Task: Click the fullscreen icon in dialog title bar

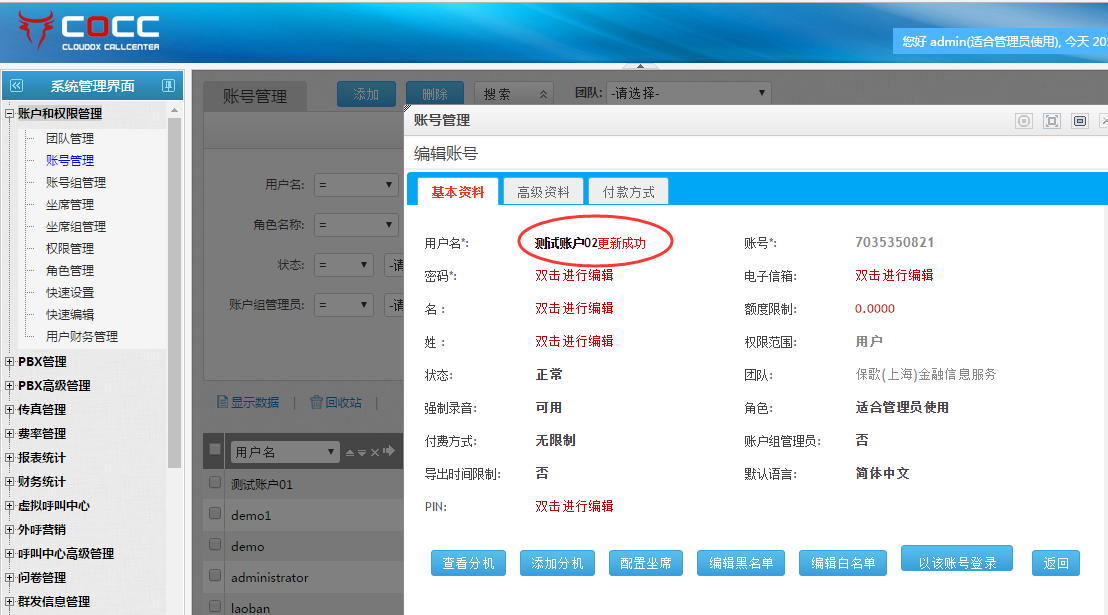Action: tap(1051, 121)
